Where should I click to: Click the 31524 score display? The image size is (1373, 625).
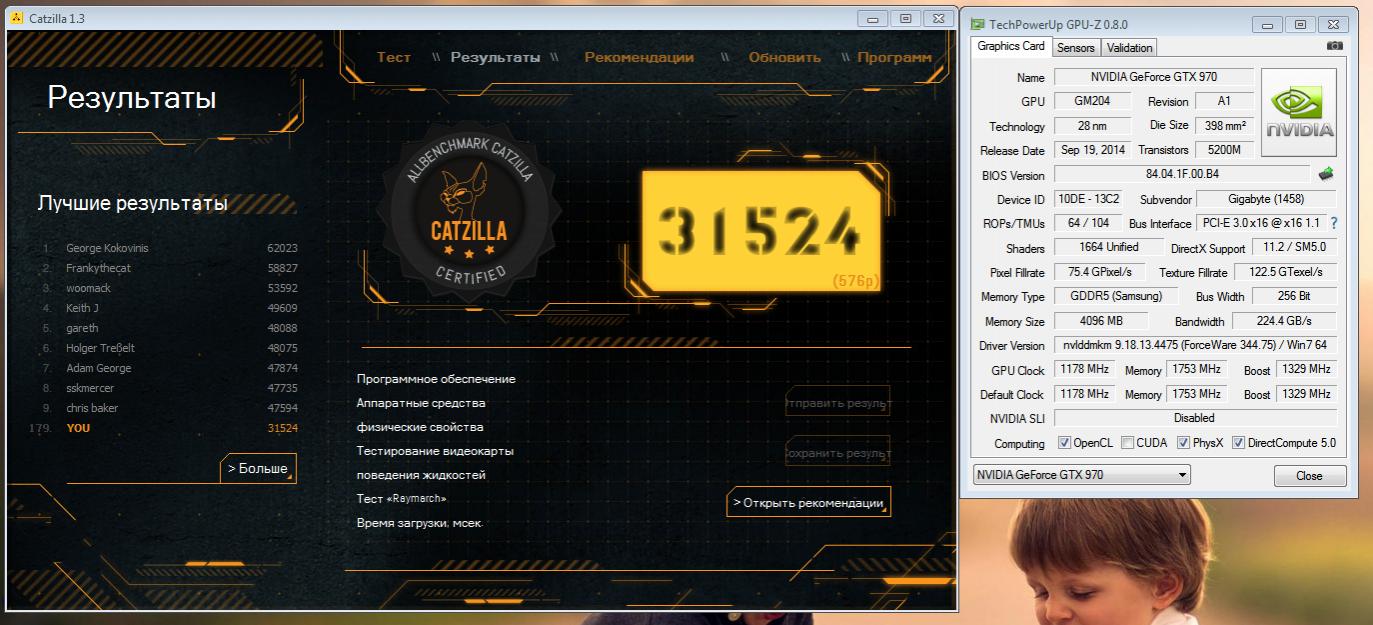[x=761, y=231]
